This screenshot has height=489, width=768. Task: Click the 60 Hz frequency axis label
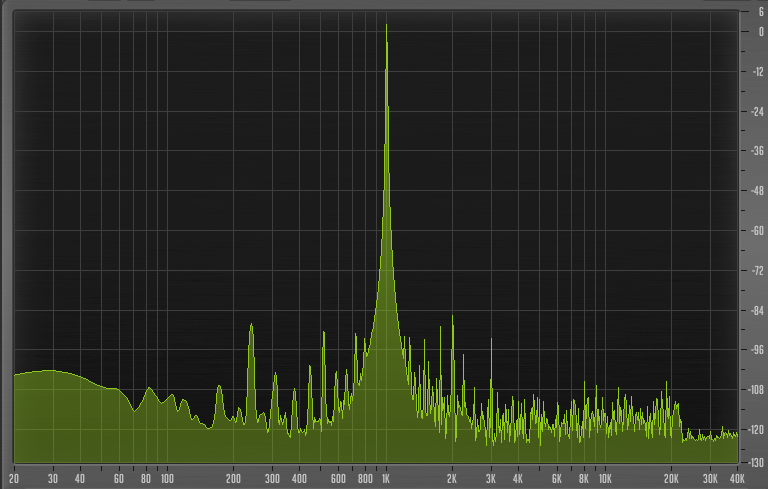point(119,479)
